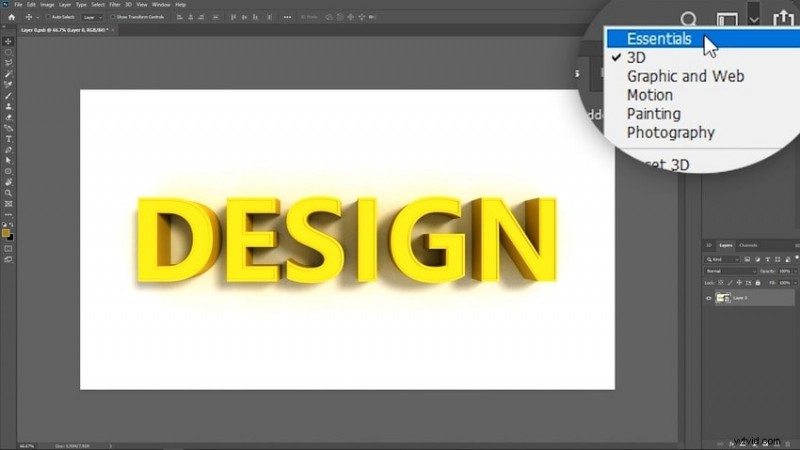800x450 pixels.
Task: Open the Auto-Select Layer dropdown
Action: [x=92, y=17]
